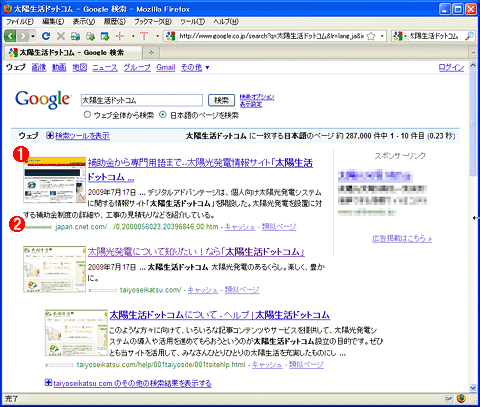Screen dimensions: 480x407
Task: Open the back/forward history dropdown
Action: [x=33, y=36]
